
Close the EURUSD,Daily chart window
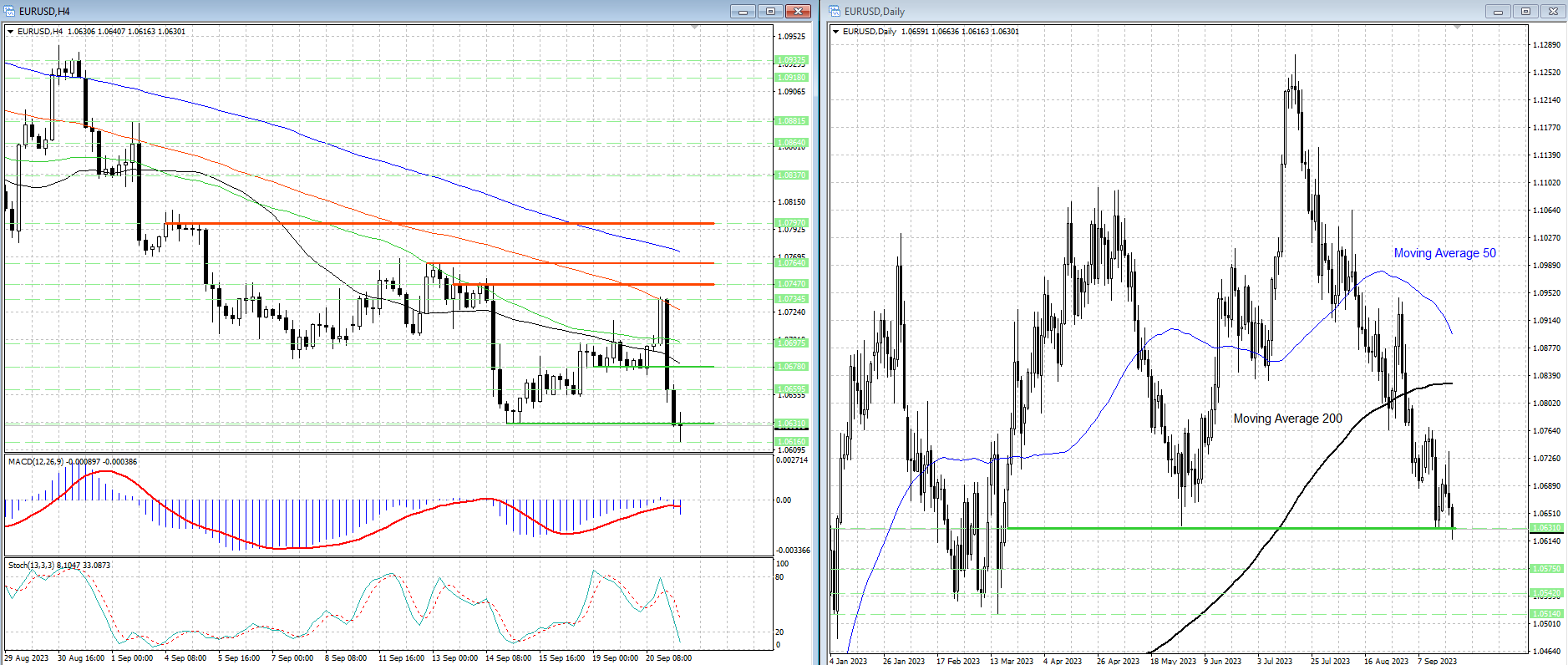tap(1553, 11)
